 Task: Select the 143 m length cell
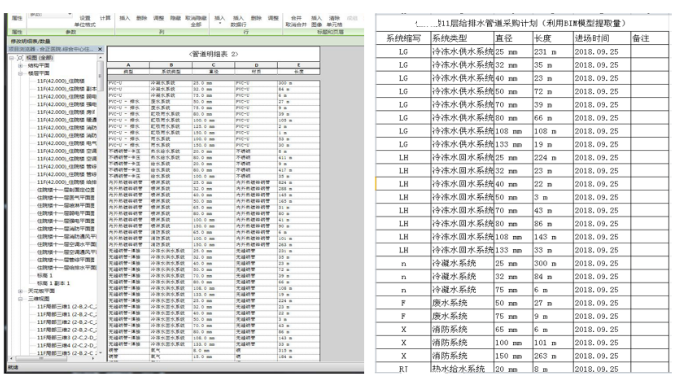553,237
